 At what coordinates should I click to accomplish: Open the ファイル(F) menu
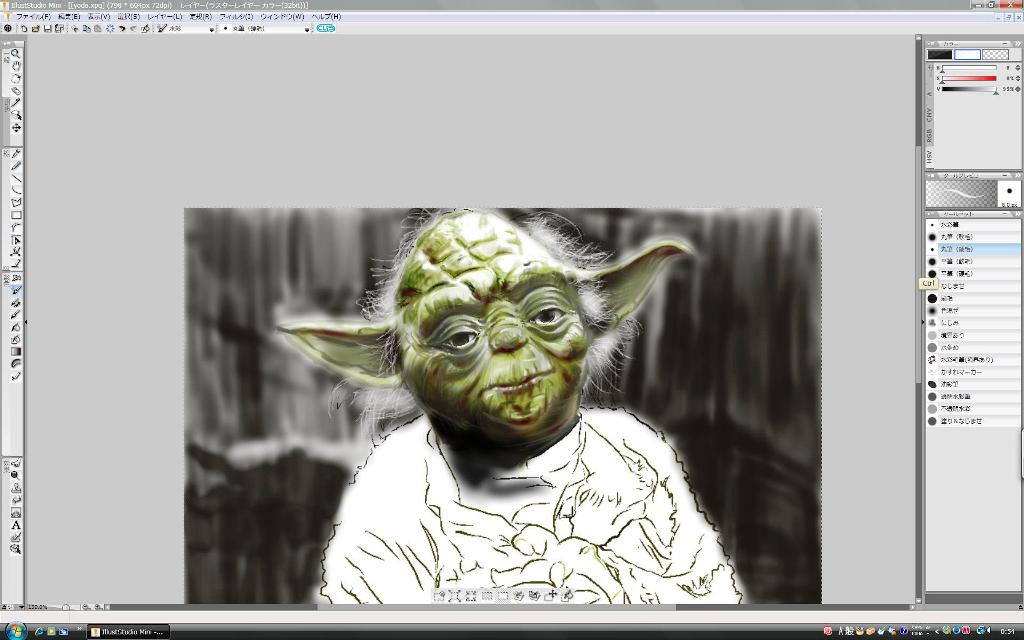[33, 17]
